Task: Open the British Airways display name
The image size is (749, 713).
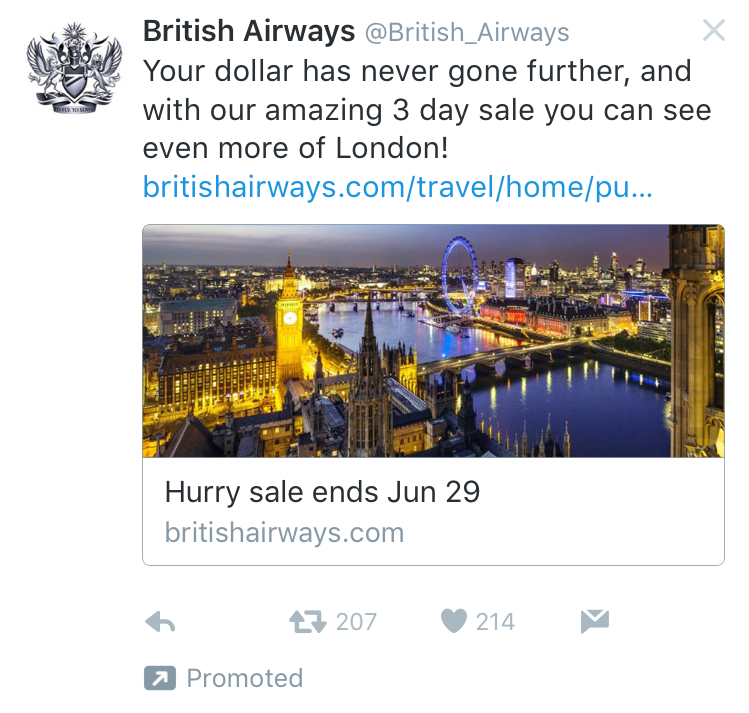Action: tap(249, 31)
